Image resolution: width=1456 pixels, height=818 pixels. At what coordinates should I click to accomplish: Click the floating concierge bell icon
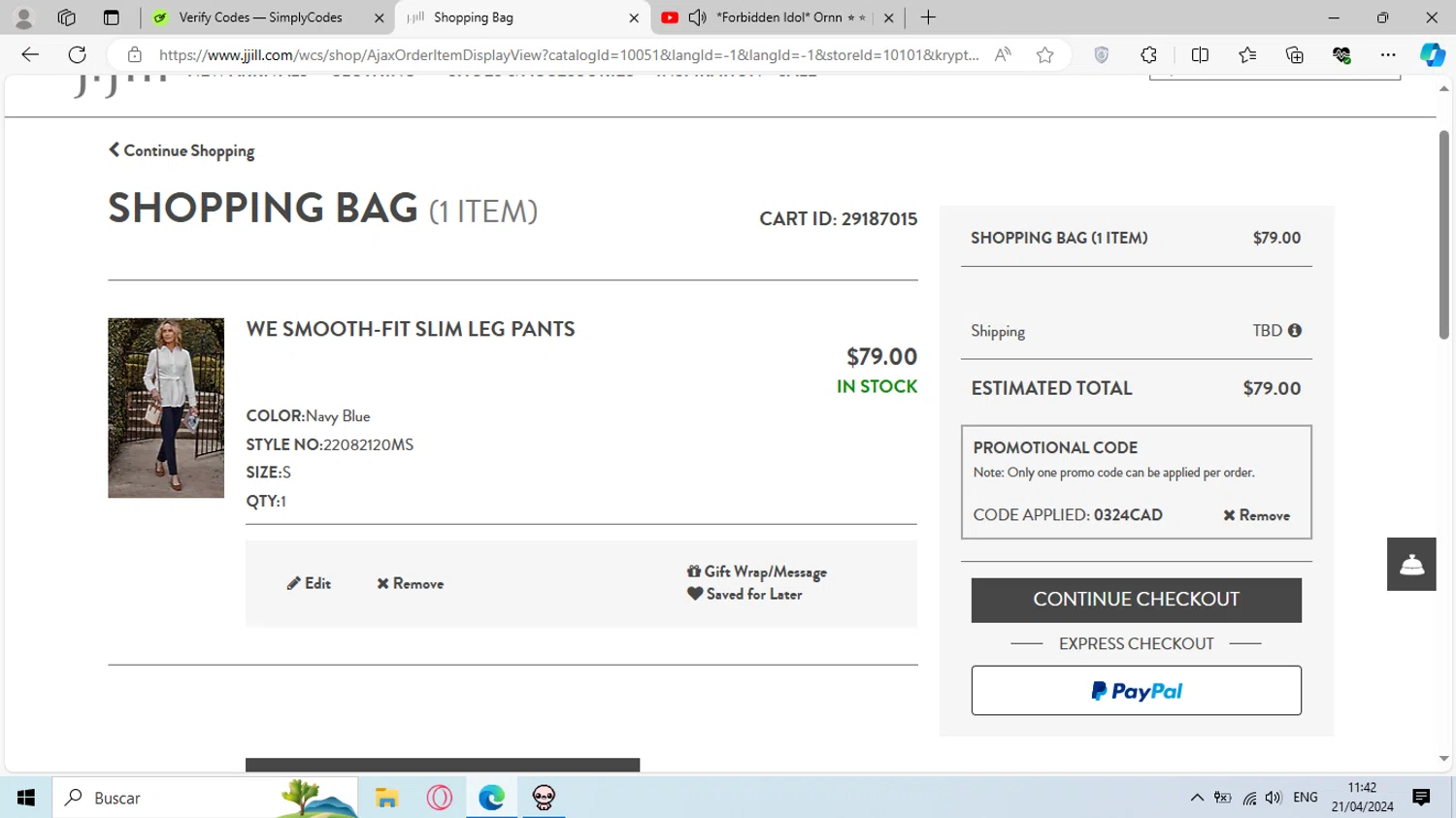(x=1410, y=565)
